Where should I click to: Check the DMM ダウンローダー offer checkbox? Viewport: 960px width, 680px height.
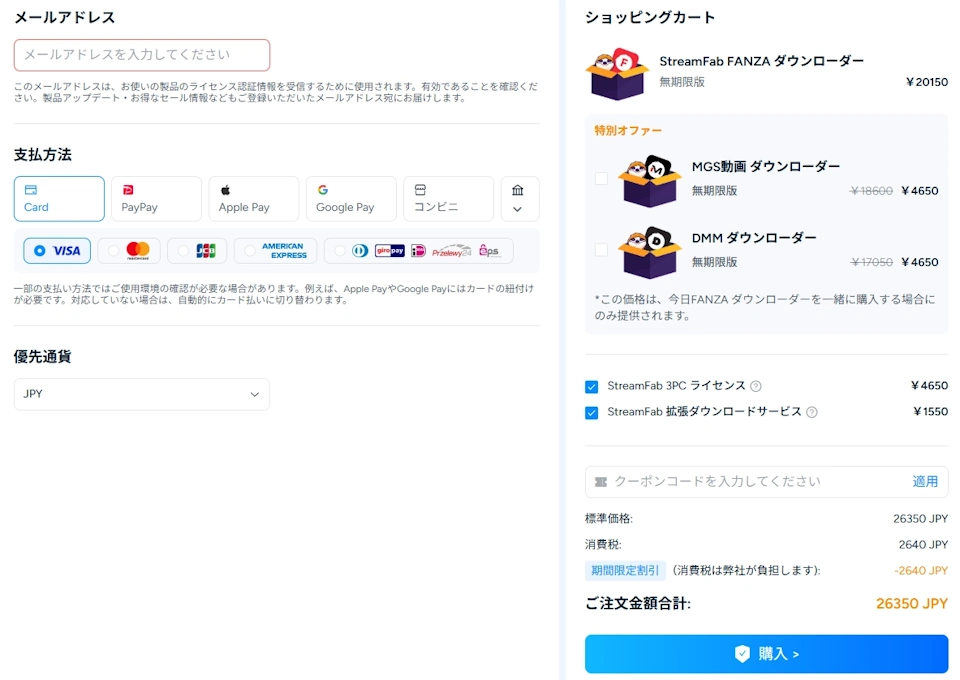pos(601,250)
